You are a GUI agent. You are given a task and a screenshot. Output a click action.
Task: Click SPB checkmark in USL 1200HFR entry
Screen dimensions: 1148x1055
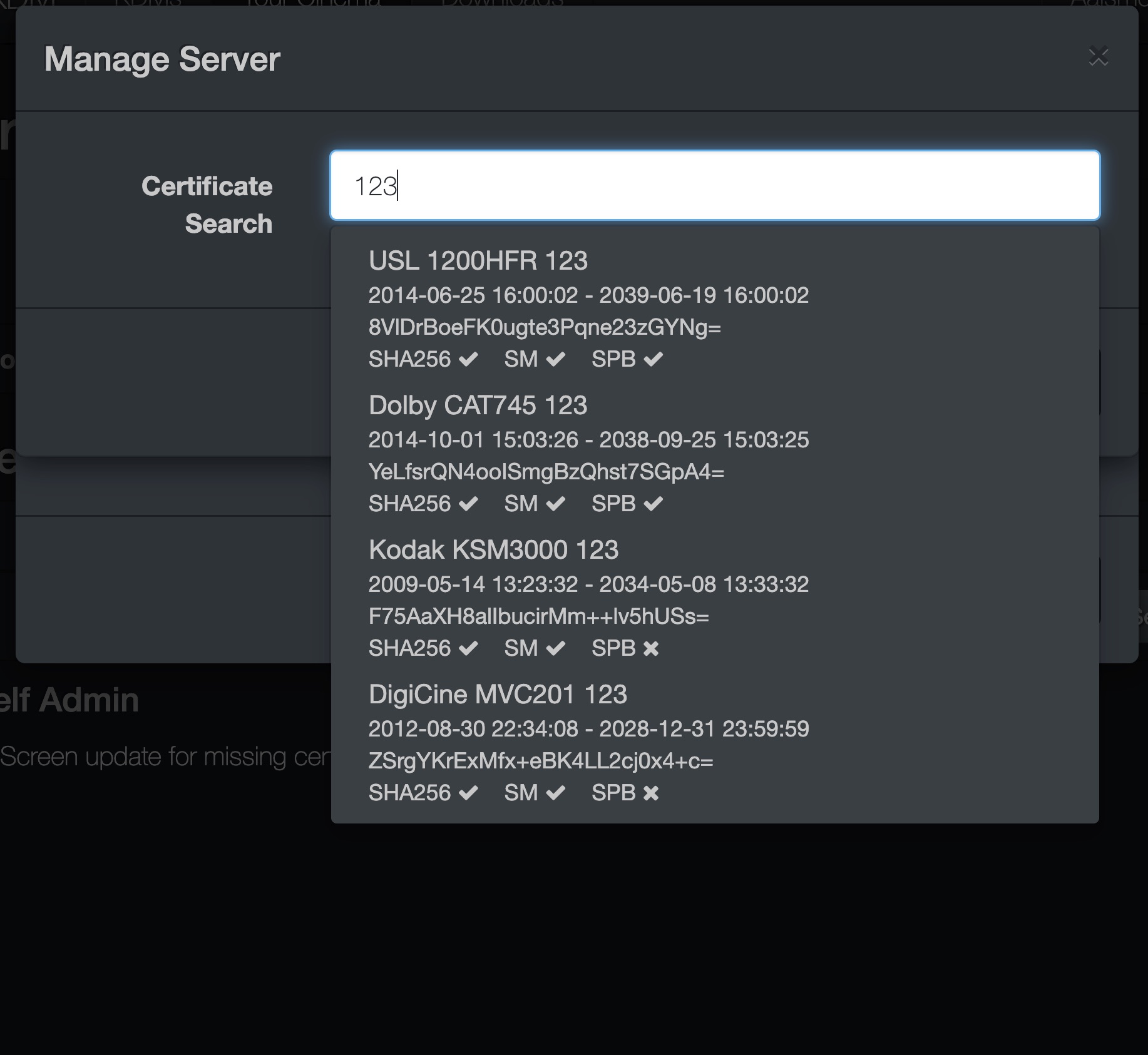coord(653,359)
